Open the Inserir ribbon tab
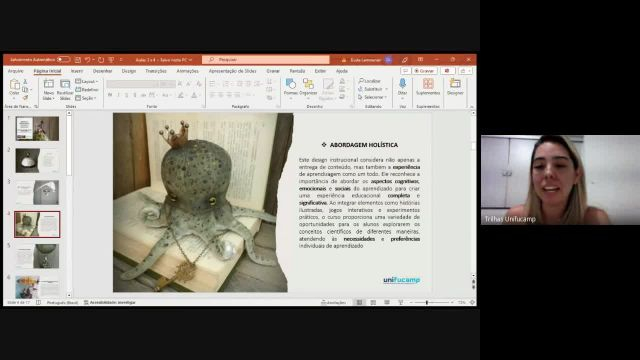 [x=77, y=71]
